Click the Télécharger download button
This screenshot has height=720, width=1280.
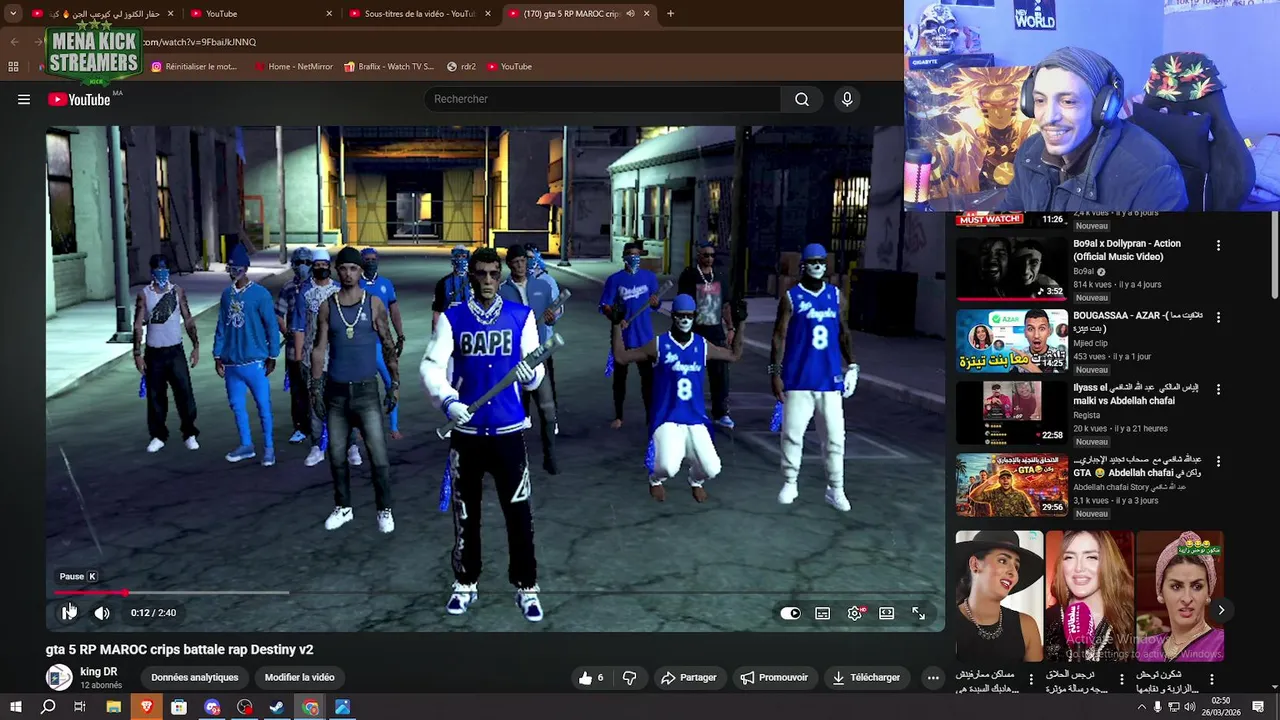[866, 677]
